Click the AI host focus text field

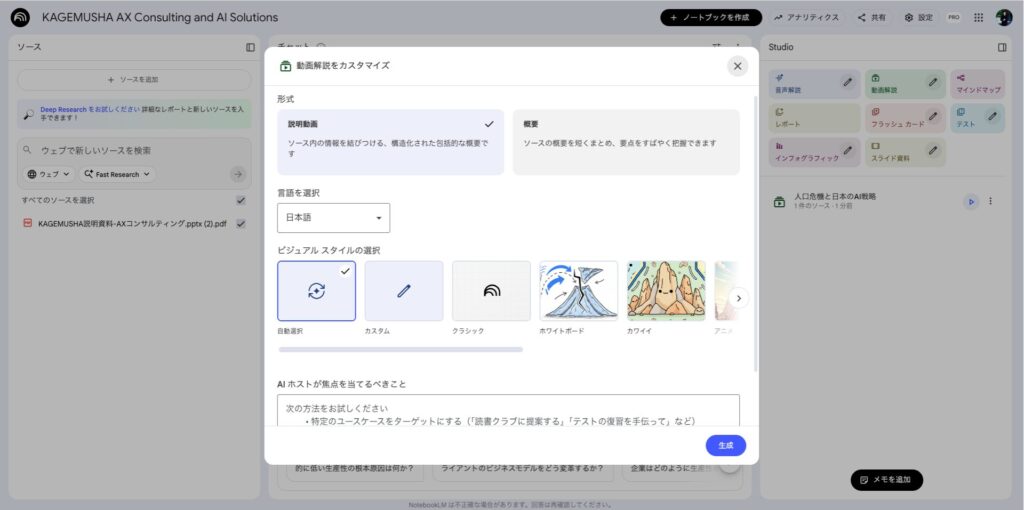coord(508,411)
